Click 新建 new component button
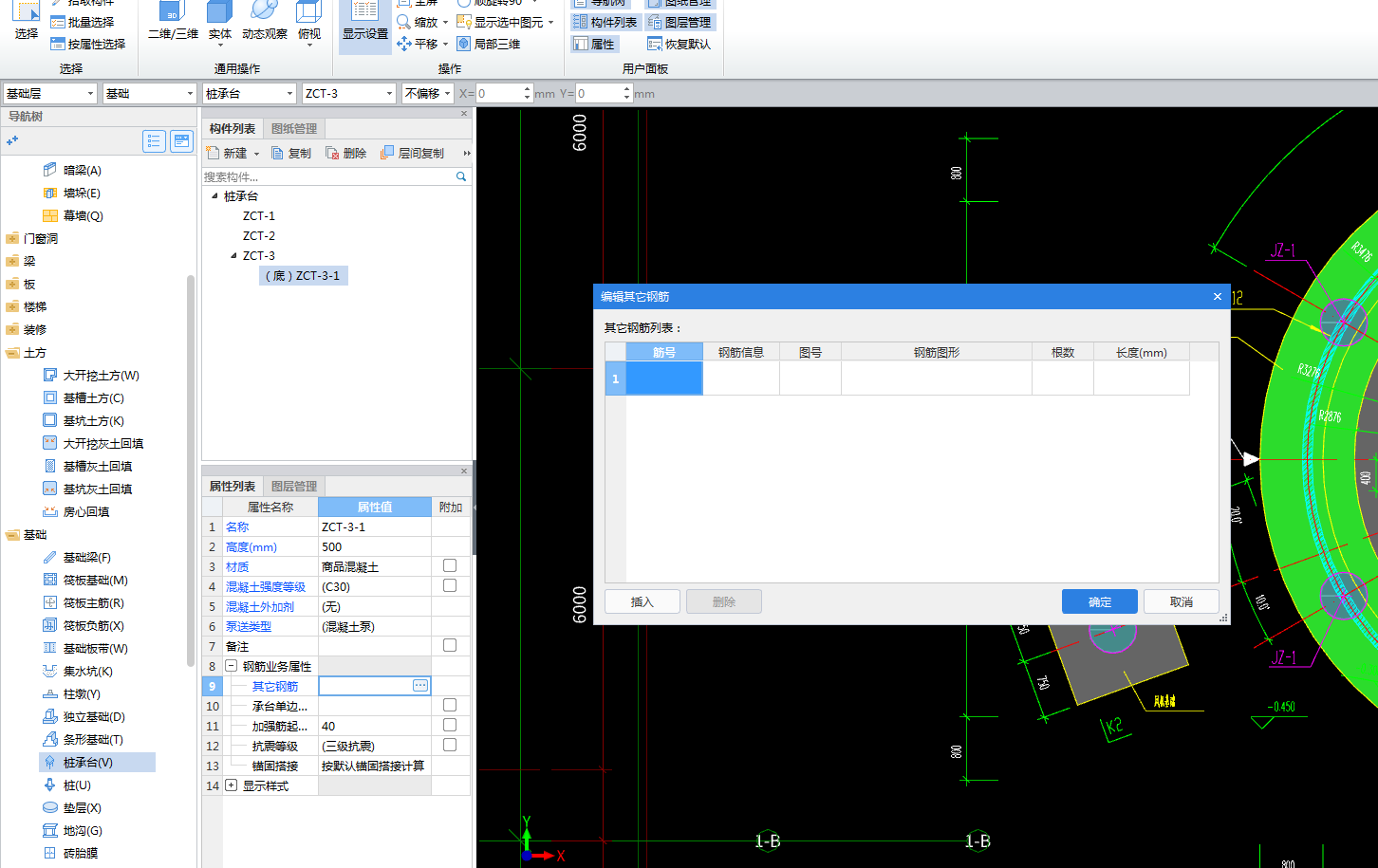Image resolution: width=1378 pixels, height=868 pixels. point(227,153)
